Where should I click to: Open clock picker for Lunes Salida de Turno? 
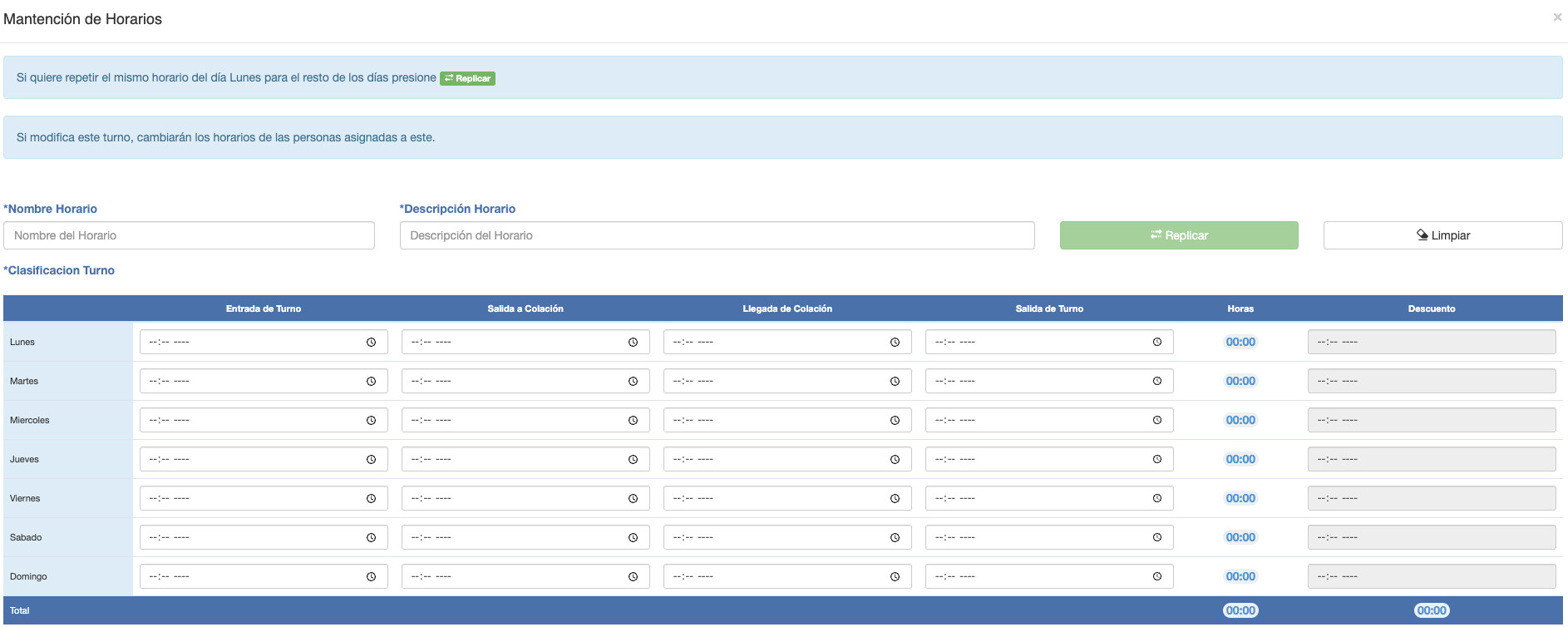pos(1156,342)
